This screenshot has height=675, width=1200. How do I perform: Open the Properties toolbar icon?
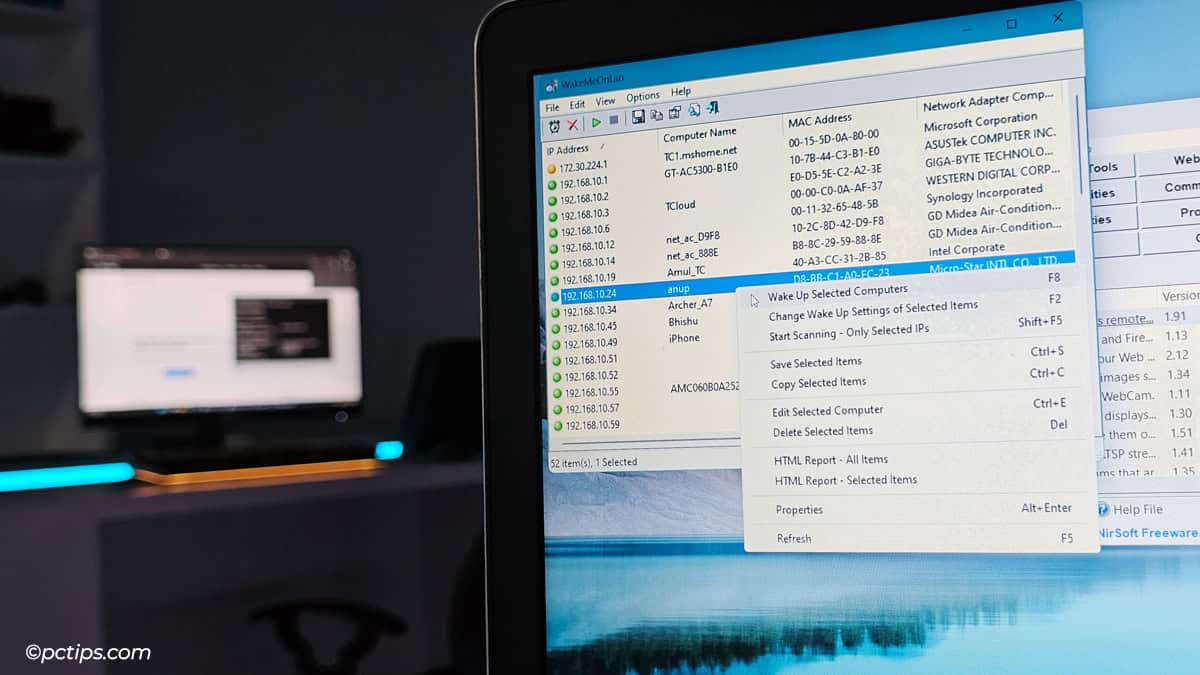click(x=675, y=114)
